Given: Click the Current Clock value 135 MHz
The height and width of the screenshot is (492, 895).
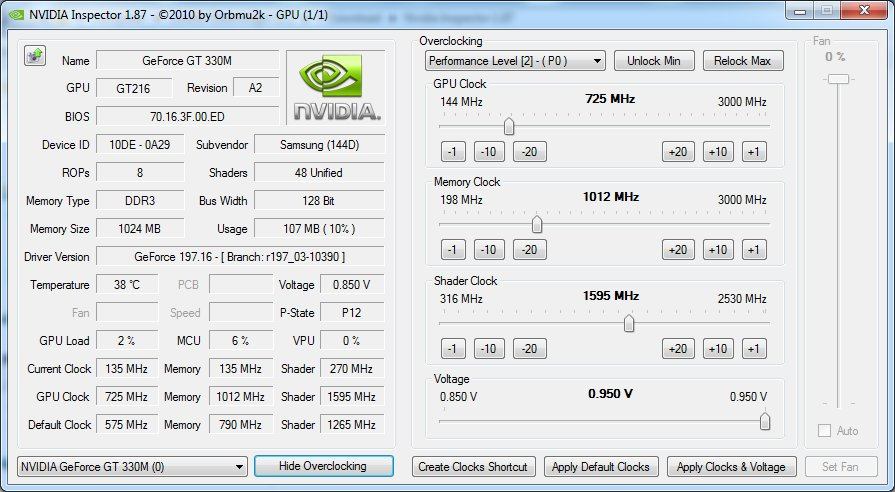Looking at the screenshot, I should pyautogui.click(x=127, y=368).
